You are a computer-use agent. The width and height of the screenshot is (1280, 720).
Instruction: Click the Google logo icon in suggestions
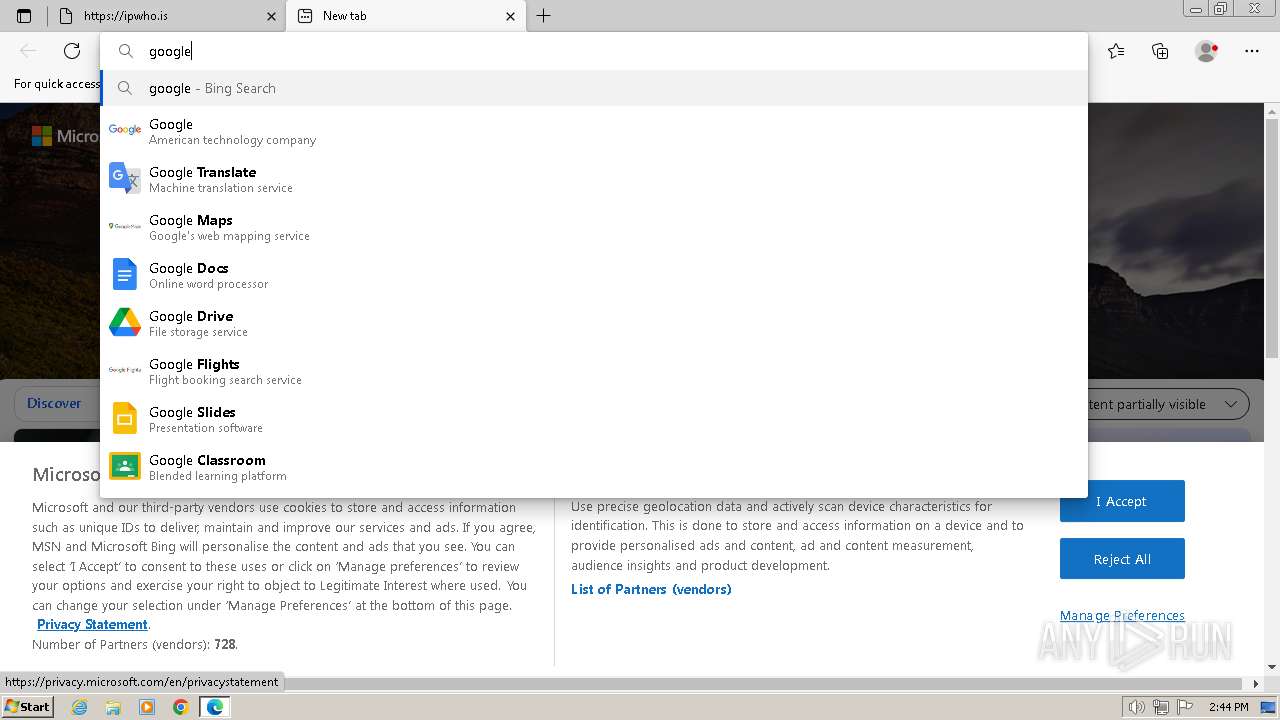click(x=125, y=130)
